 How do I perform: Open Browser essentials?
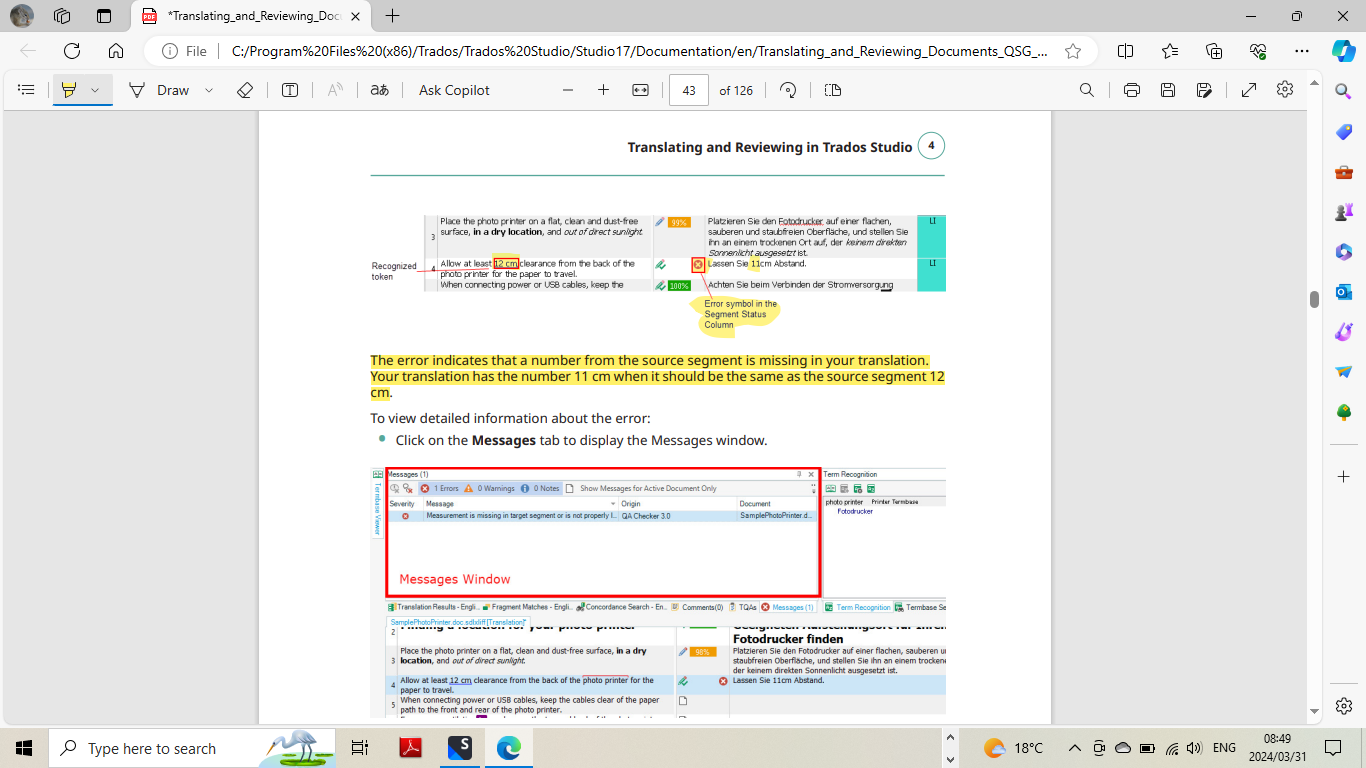(1258, 51)
